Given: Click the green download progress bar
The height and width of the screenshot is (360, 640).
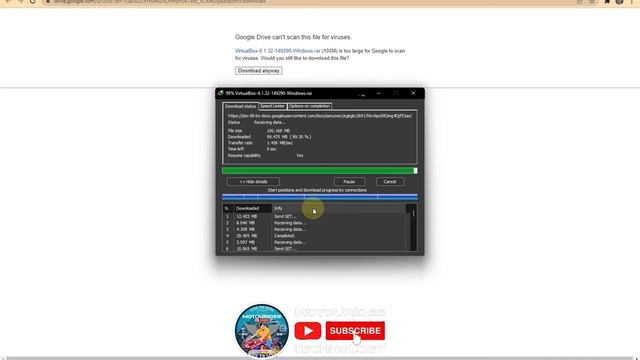Looking at the screenshot, I should tap(320, 171).
